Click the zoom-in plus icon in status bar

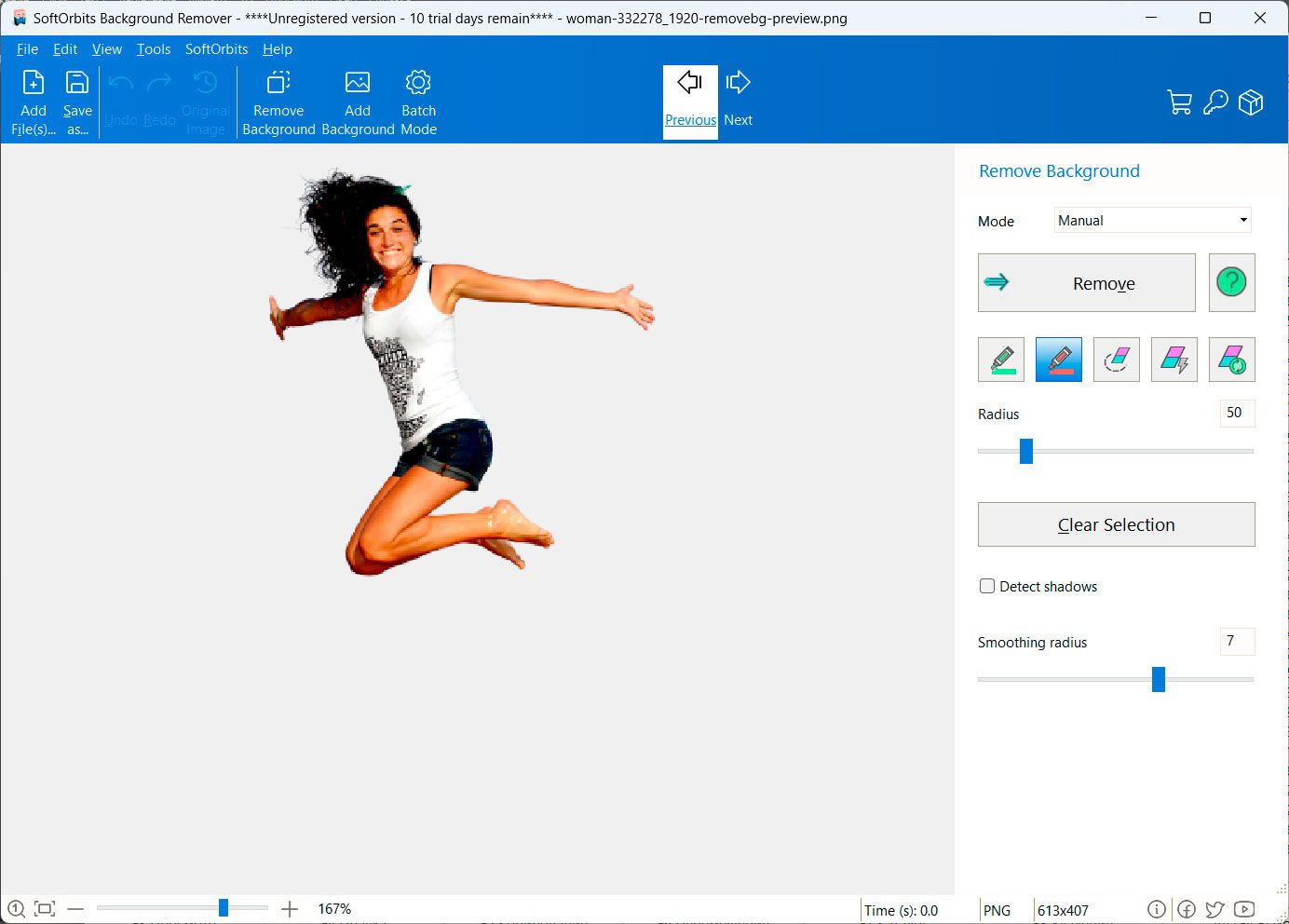[x=290, y=909]
